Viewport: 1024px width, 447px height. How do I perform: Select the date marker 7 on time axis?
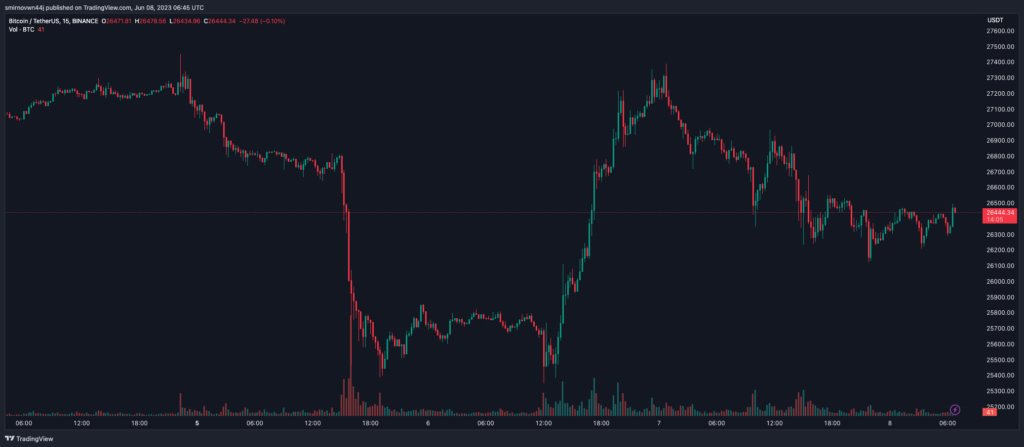(x=658, y=423)
